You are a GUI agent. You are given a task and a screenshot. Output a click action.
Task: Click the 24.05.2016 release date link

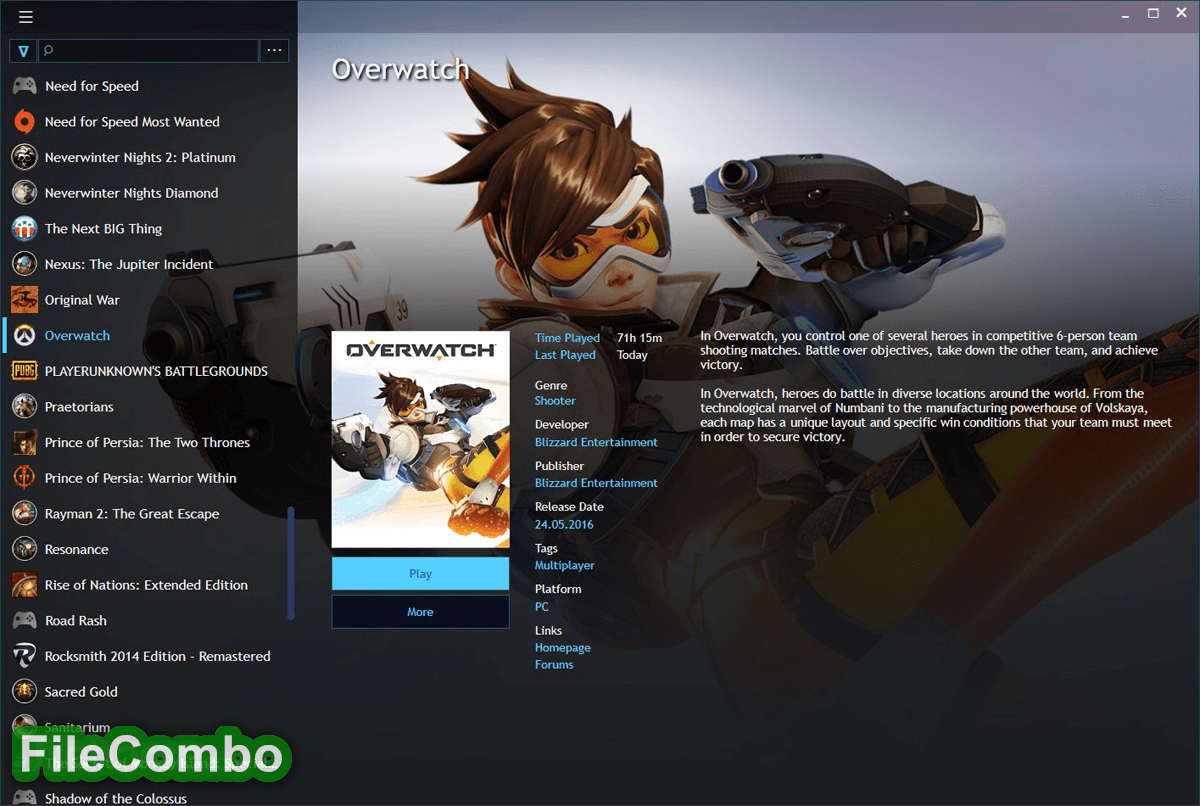pyautogui.click(x=564, y=524)
